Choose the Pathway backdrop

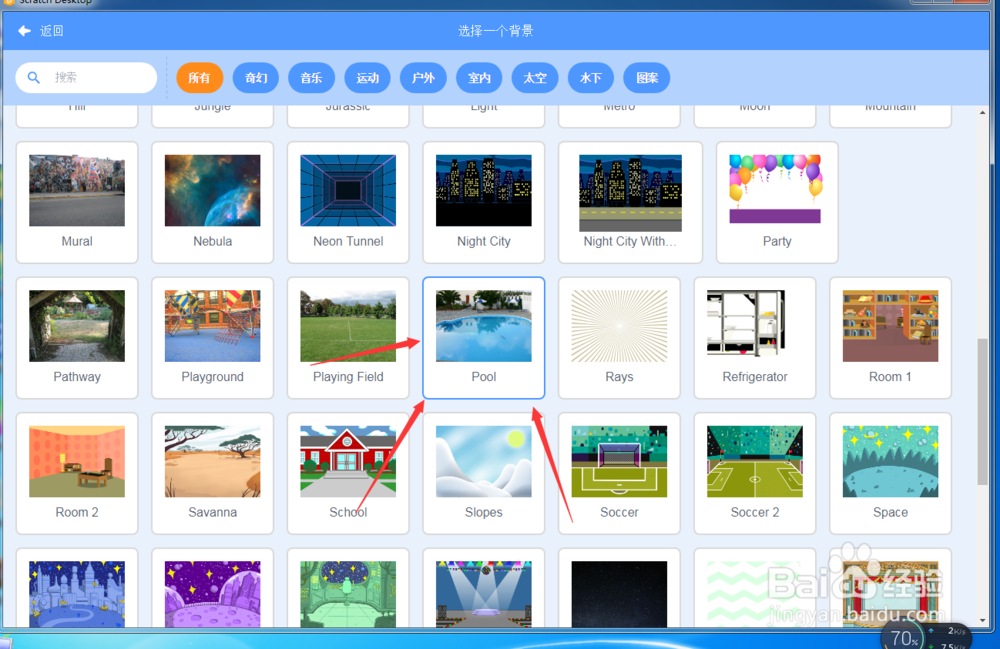coord(77,338)
